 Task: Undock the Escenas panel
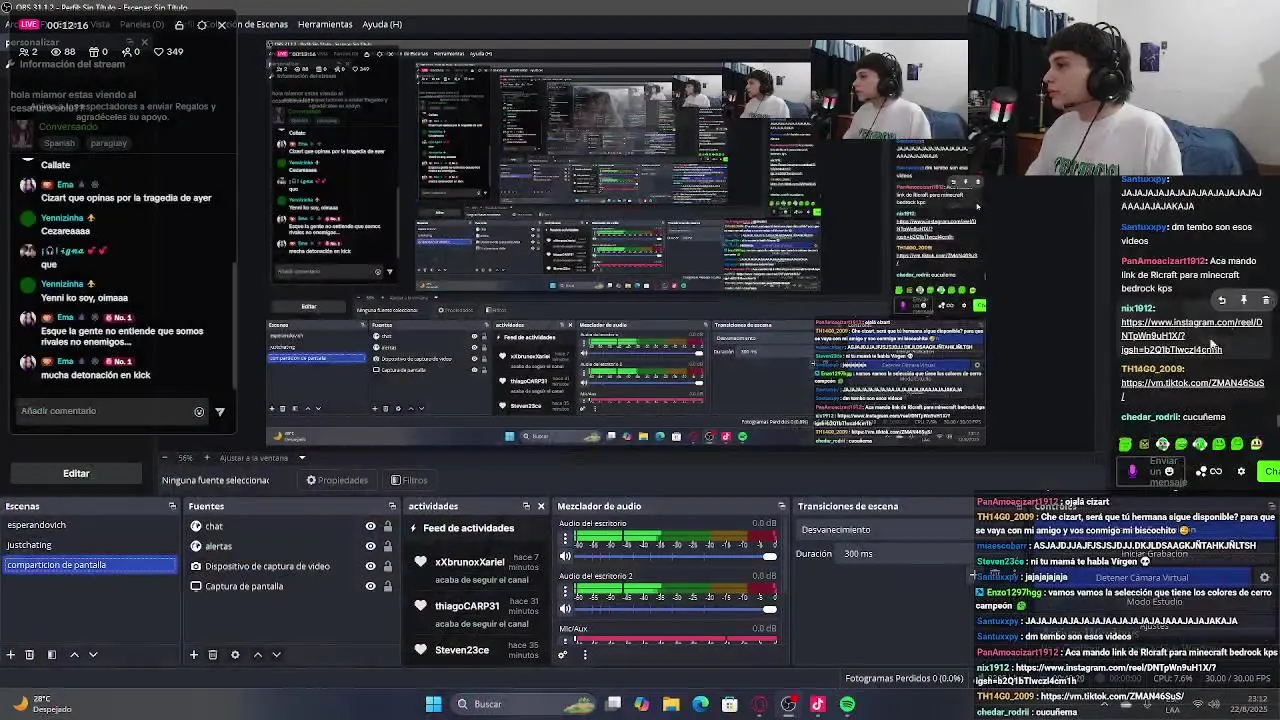point(172,506)
